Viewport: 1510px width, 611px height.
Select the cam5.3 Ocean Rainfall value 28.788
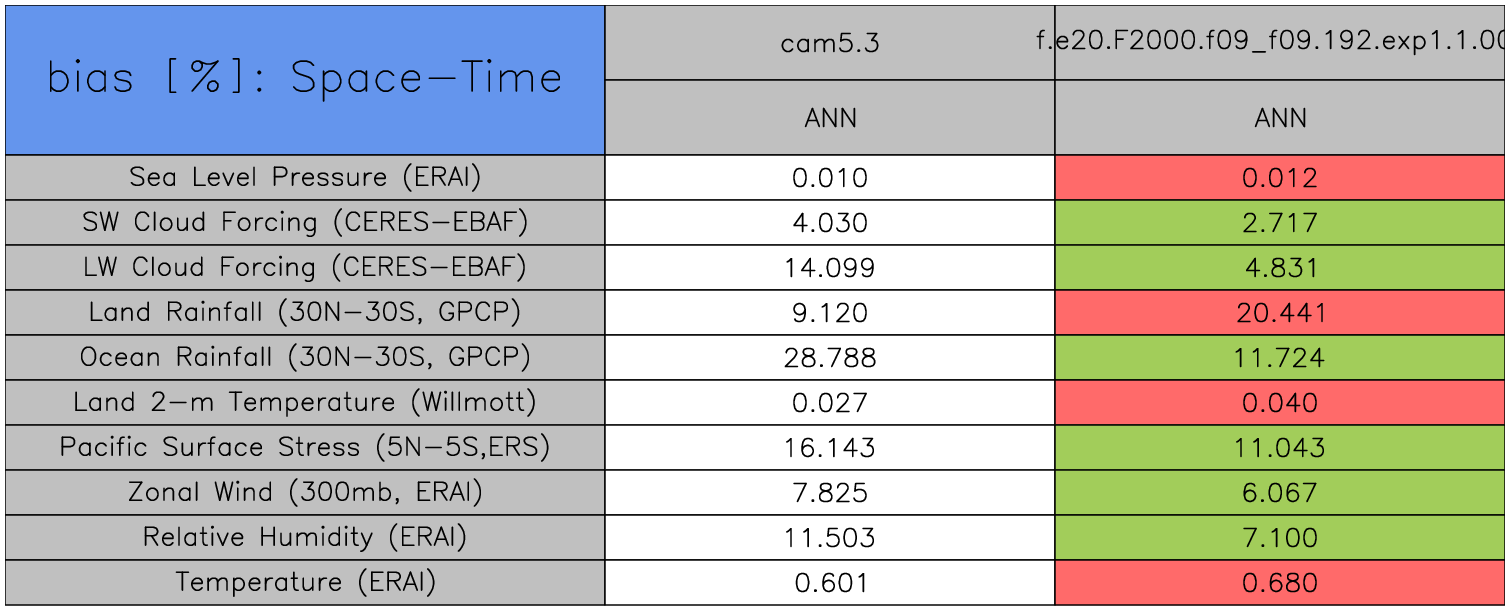pos(830,358)
